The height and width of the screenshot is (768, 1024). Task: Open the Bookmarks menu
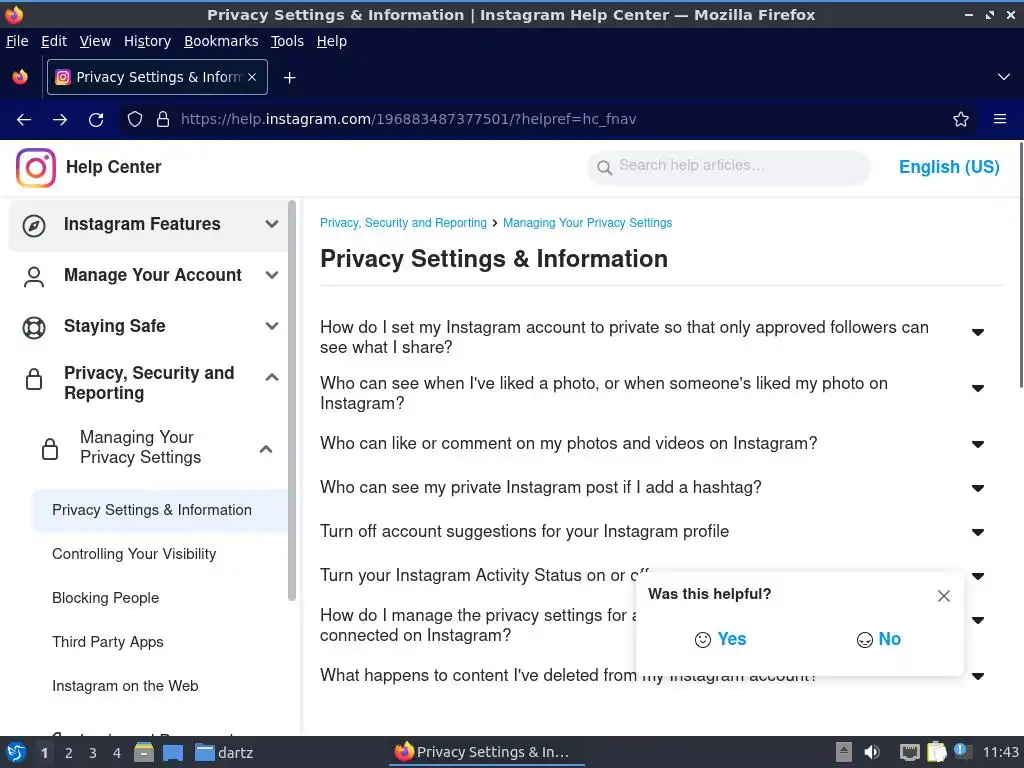[x=221, y=41]
